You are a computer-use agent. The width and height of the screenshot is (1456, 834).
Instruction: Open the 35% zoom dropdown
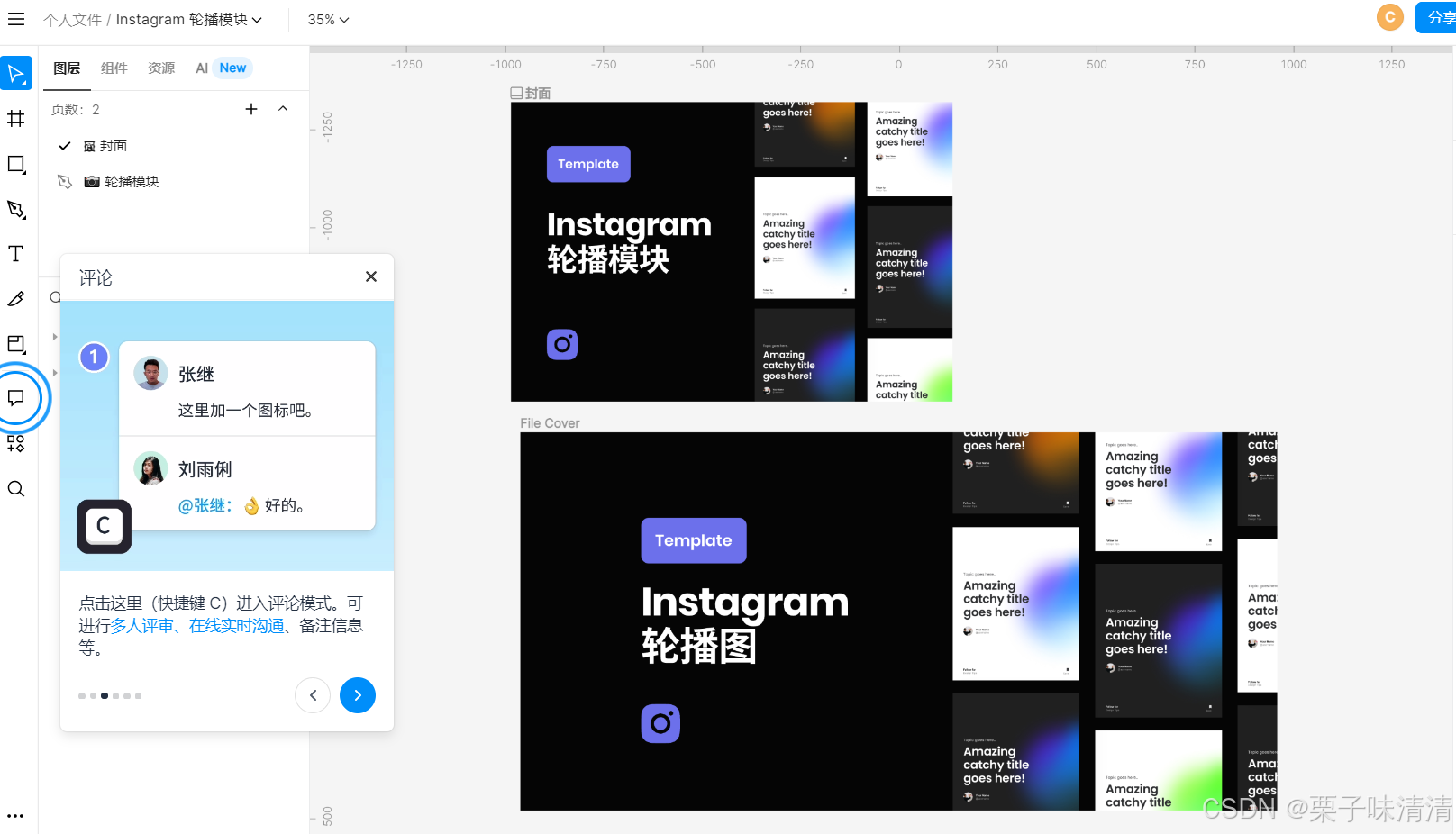(328, 20)
